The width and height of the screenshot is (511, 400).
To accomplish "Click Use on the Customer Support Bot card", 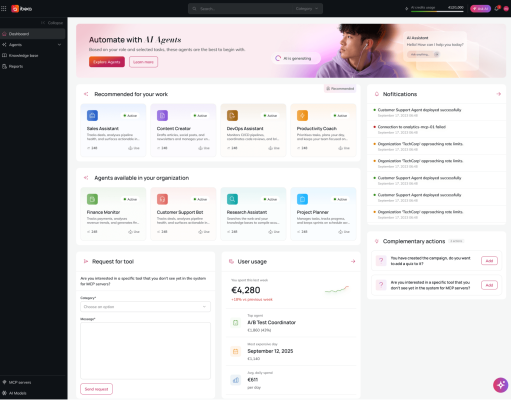I will coord(204,232).
